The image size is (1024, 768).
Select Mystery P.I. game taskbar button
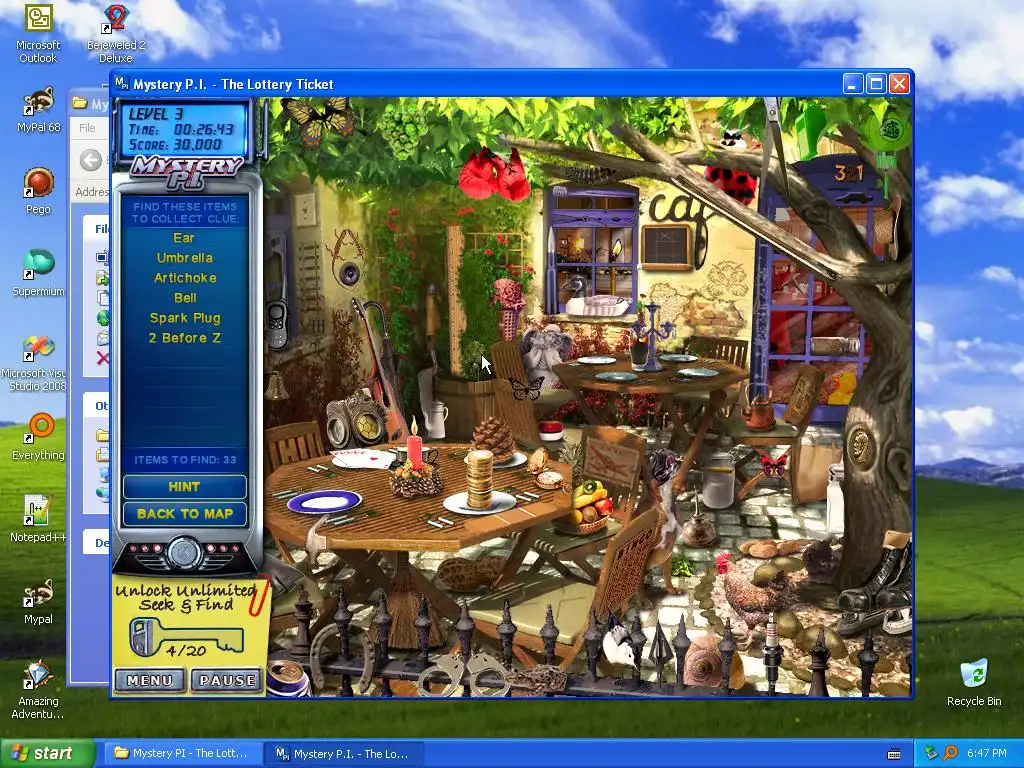click(x=344, y=753)
